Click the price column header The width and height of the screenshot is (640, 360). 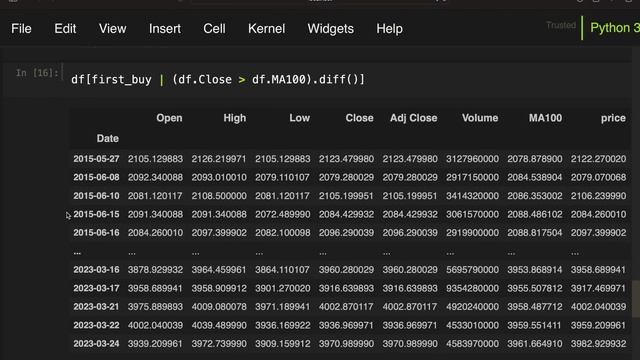613,118
